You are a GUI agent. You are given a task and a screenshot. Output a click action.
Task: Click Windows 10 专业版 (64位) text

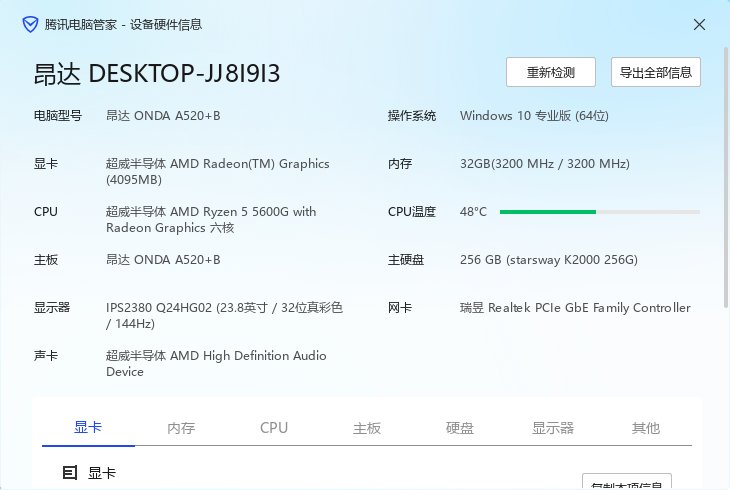[x=534, y=116]
